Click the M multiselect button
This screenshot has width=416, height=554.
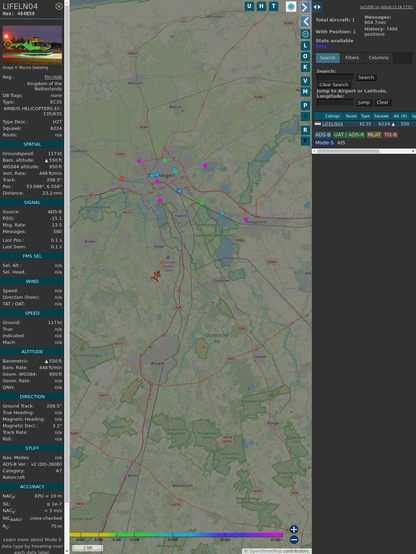(x=305, y=92)
